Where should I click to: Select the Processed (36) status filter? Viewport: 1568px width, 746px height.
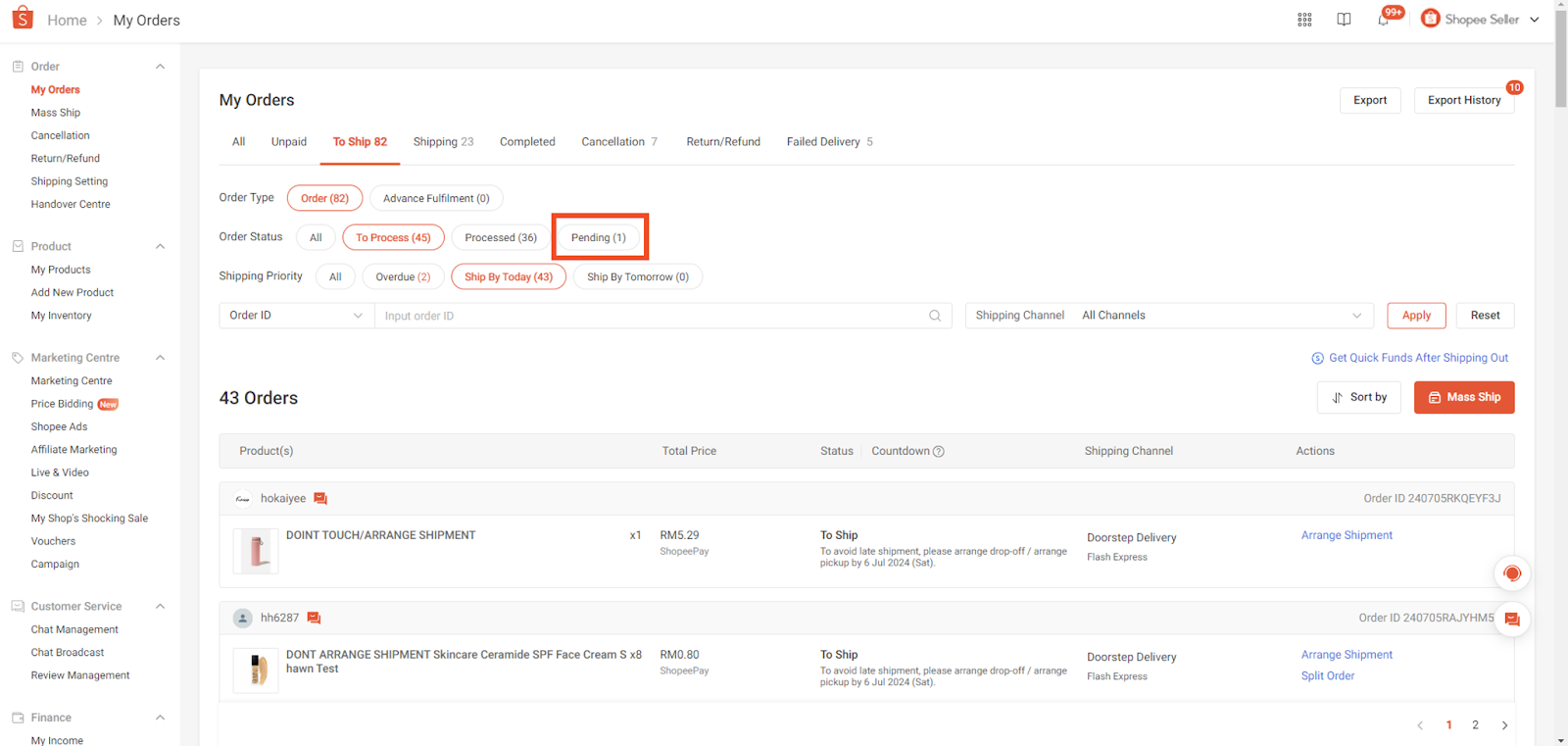(501, 237)
